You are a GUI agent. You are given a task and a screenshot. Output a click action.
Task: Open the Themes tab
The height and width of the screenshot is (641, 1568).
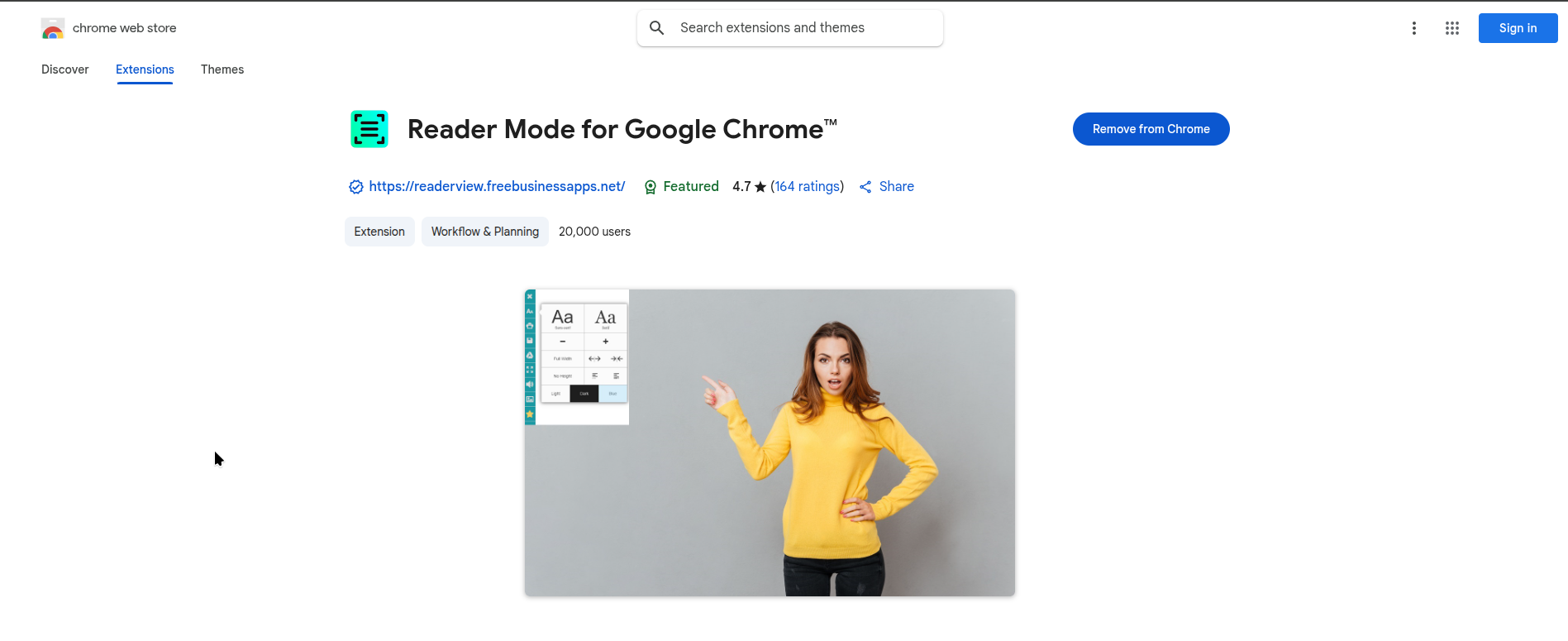(x=222, y=69)
